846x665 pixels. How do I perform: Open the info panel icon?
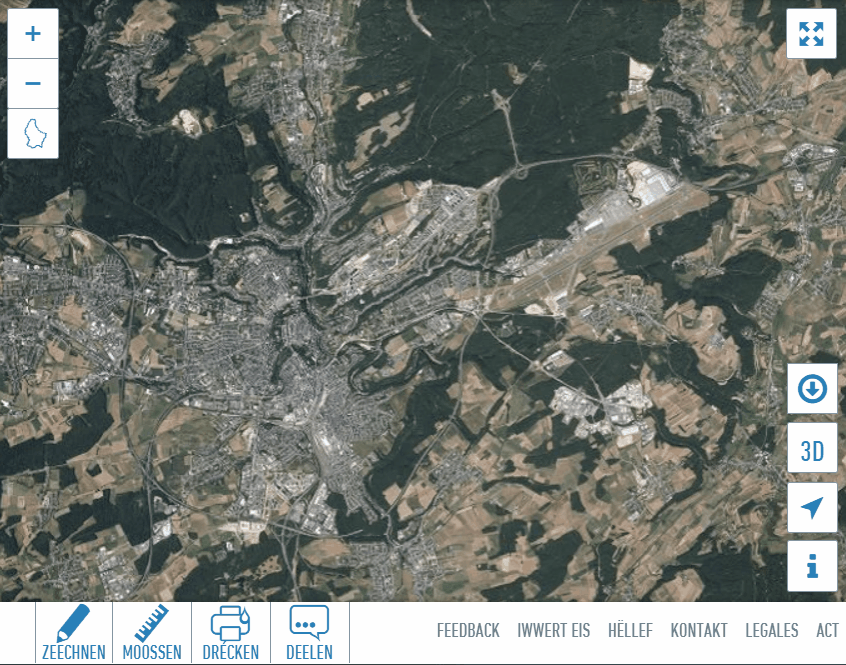(x=812, y=567)
